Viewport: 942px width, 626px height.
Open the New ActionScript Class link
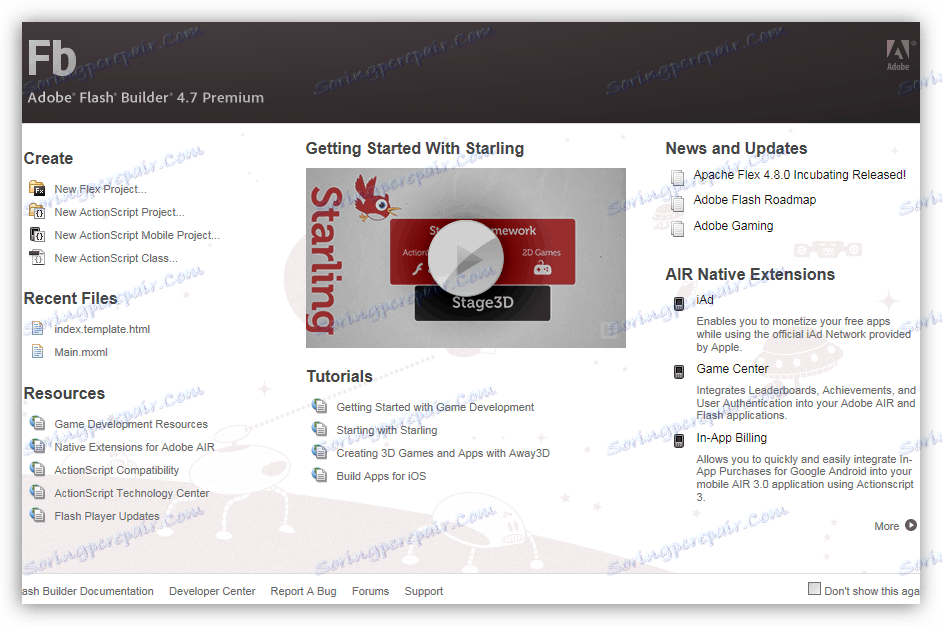pyautogui.click(x=116, y=258)
